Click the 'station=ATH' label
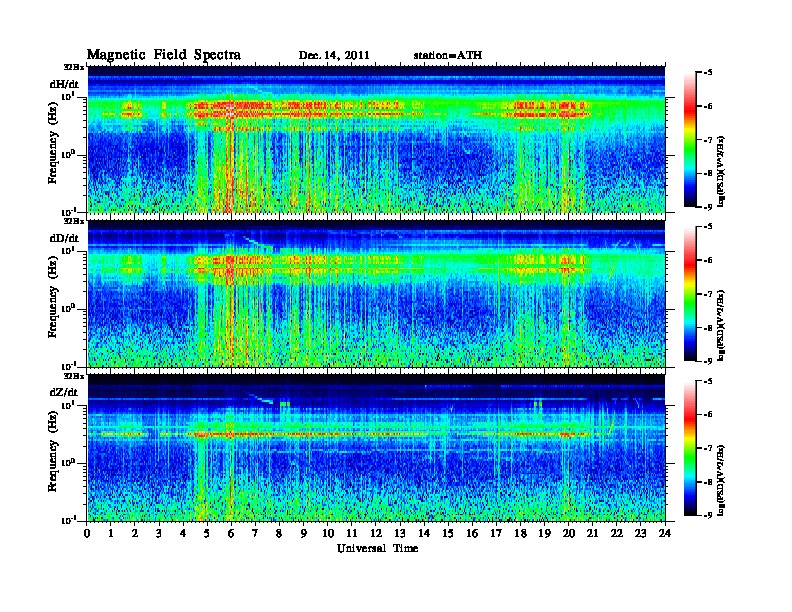 pos(448,56)
